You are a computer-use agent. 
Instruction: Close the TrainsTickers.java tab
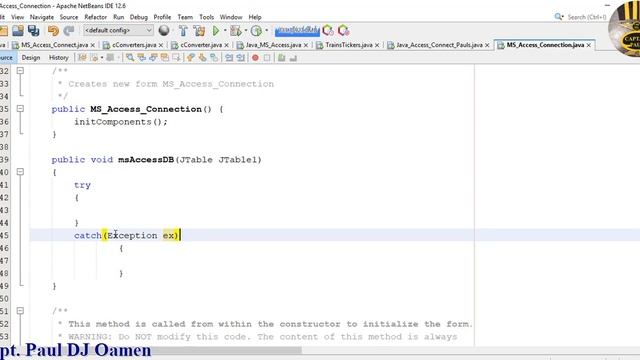click(x=377, y=45)
